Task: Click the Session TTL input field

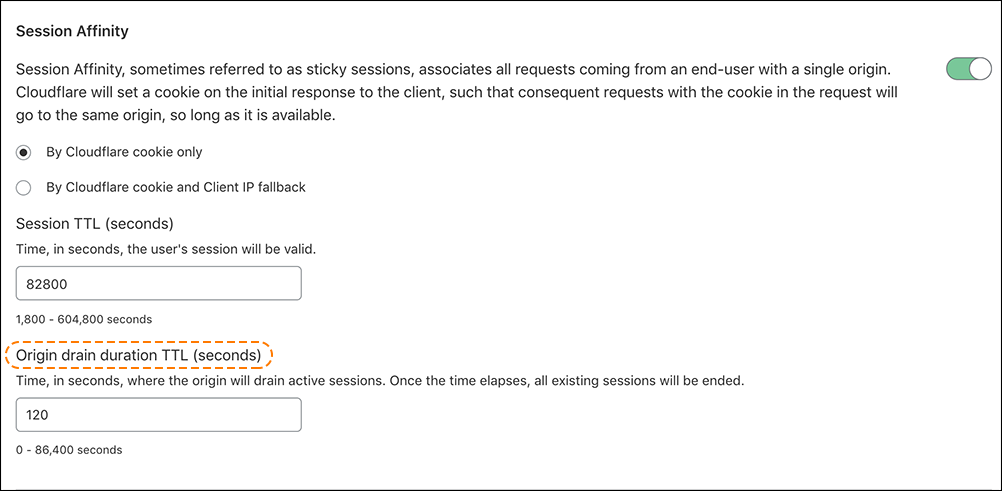Action: coord(159,283)
